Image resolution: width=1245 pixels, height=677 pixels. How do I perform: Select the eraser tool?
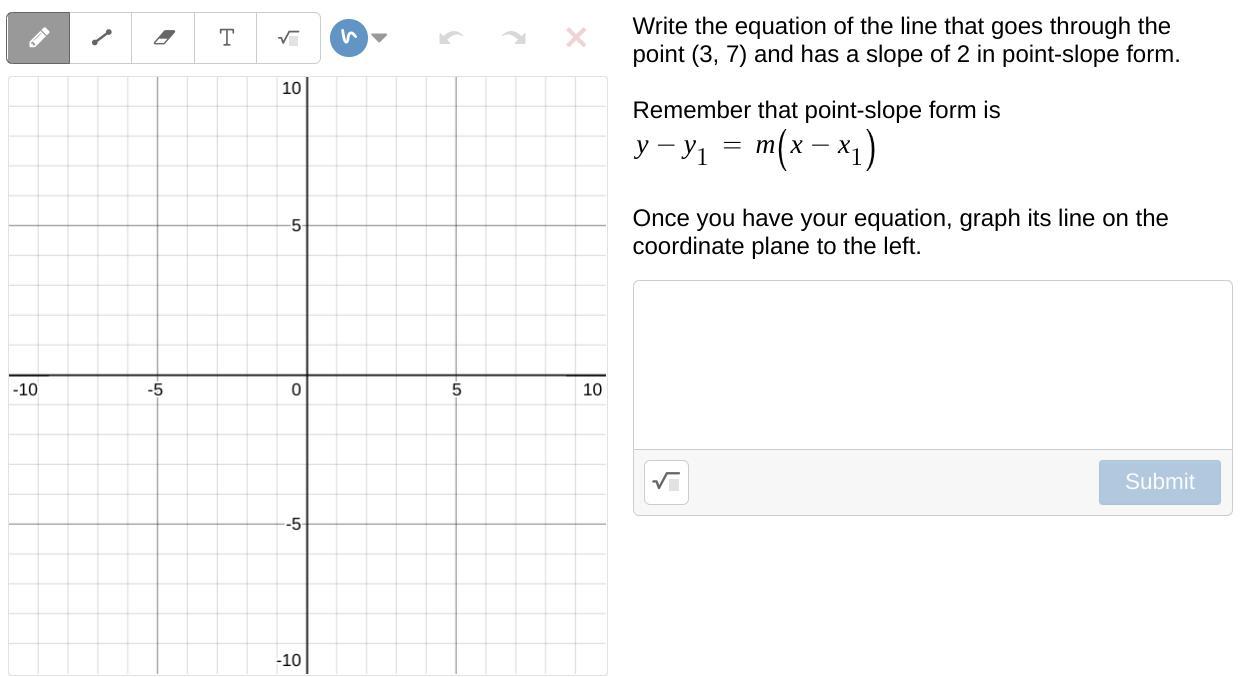point(164,38)
